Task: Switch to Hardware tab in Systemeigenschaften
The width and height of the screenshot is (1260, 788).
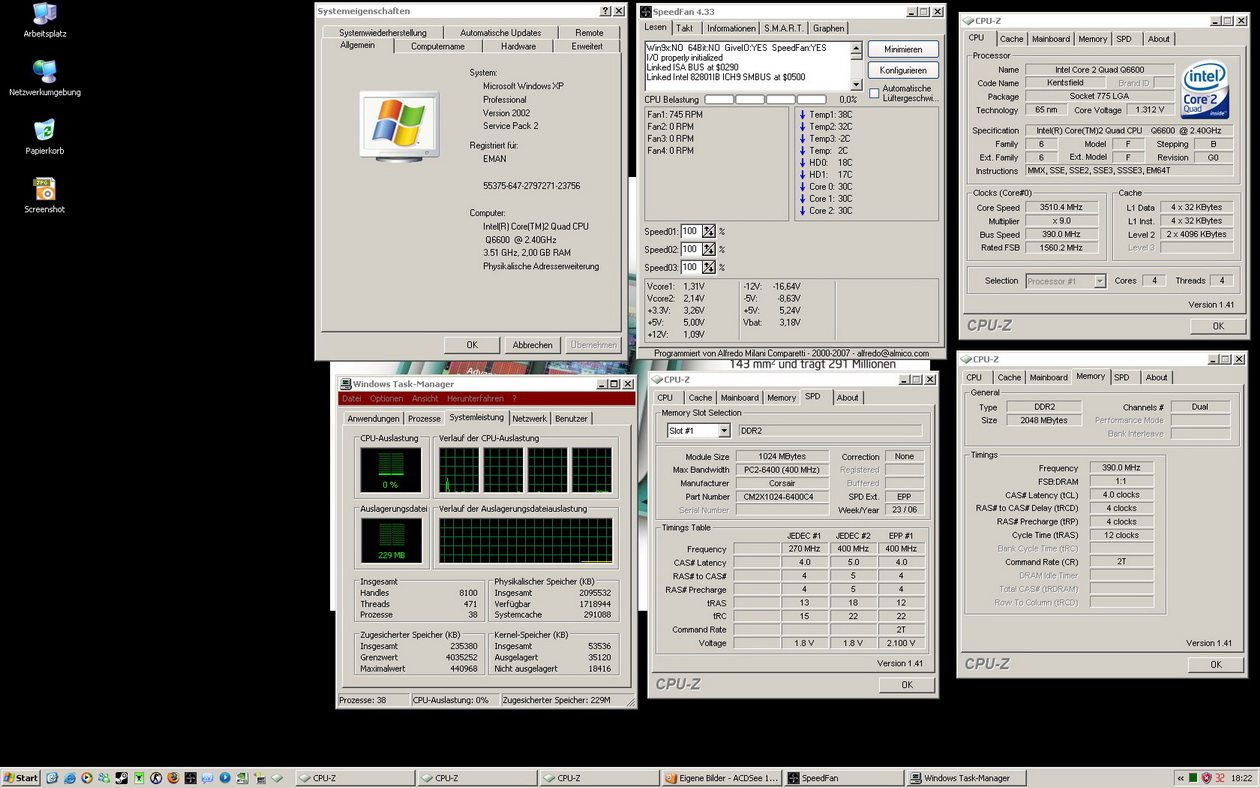Action: 518,46
